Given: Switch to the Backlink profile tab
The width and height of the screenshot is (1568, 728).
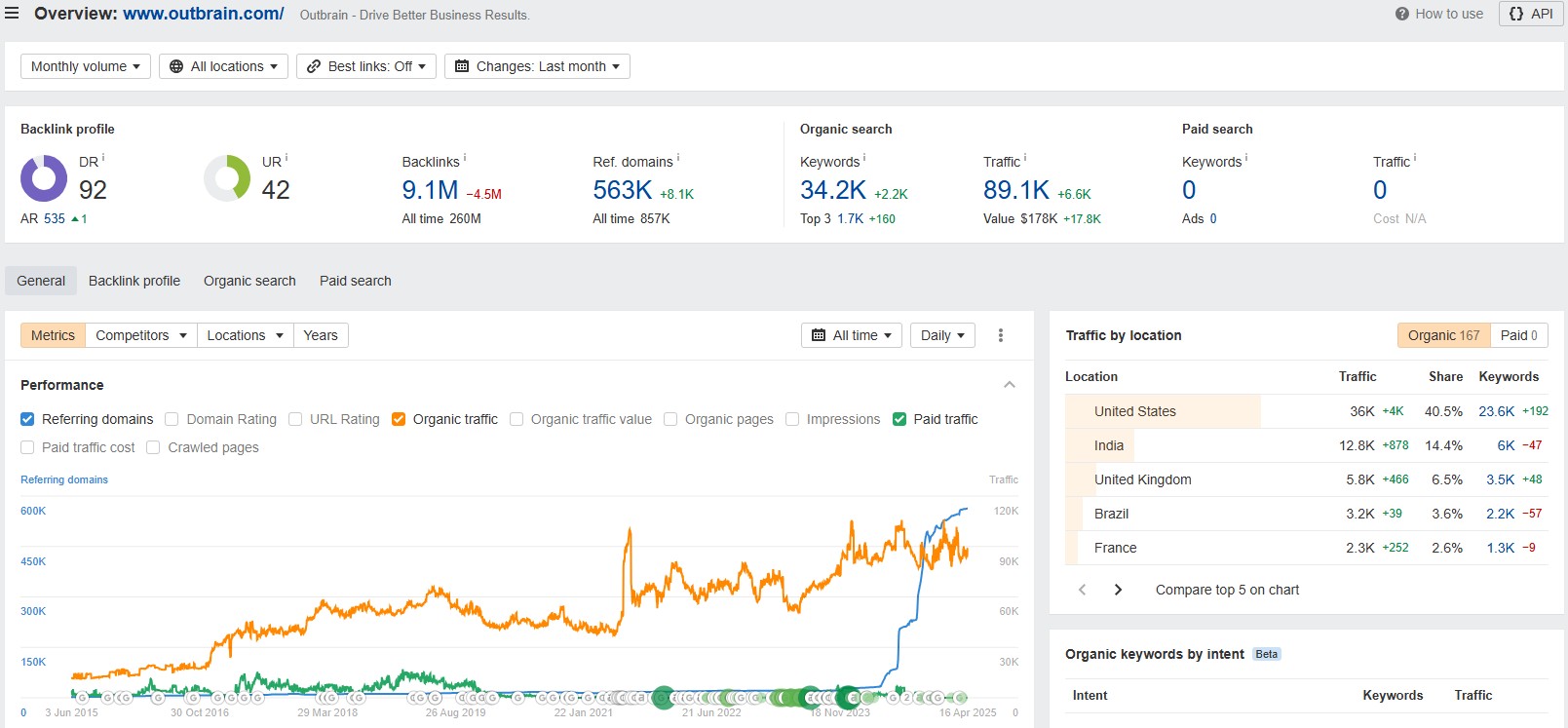Looking at the screenshot, I should 134,281.
